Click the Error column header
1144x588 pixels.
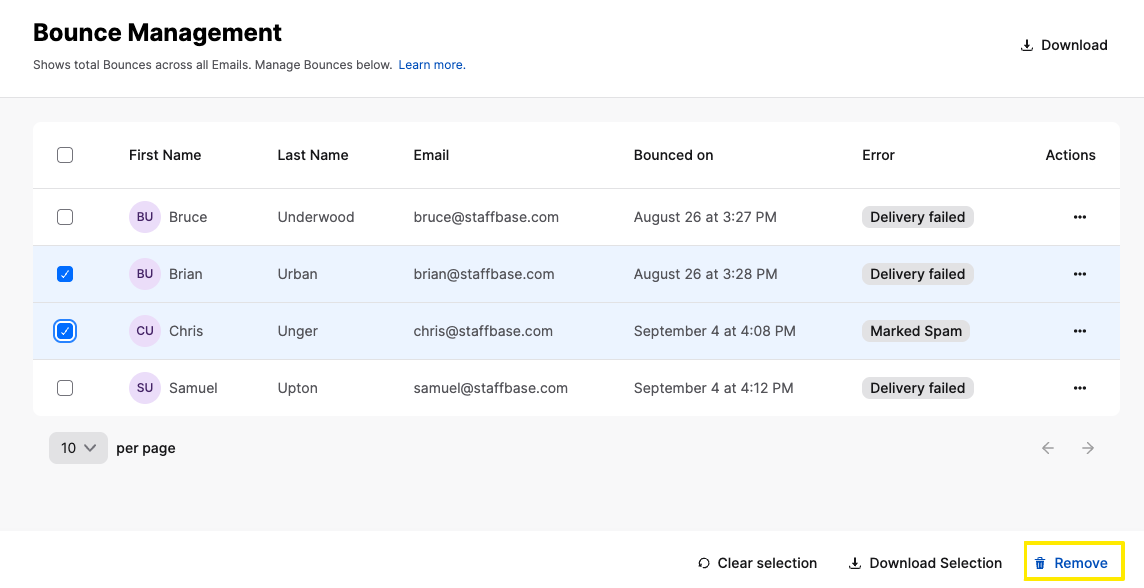click(878, 155)
